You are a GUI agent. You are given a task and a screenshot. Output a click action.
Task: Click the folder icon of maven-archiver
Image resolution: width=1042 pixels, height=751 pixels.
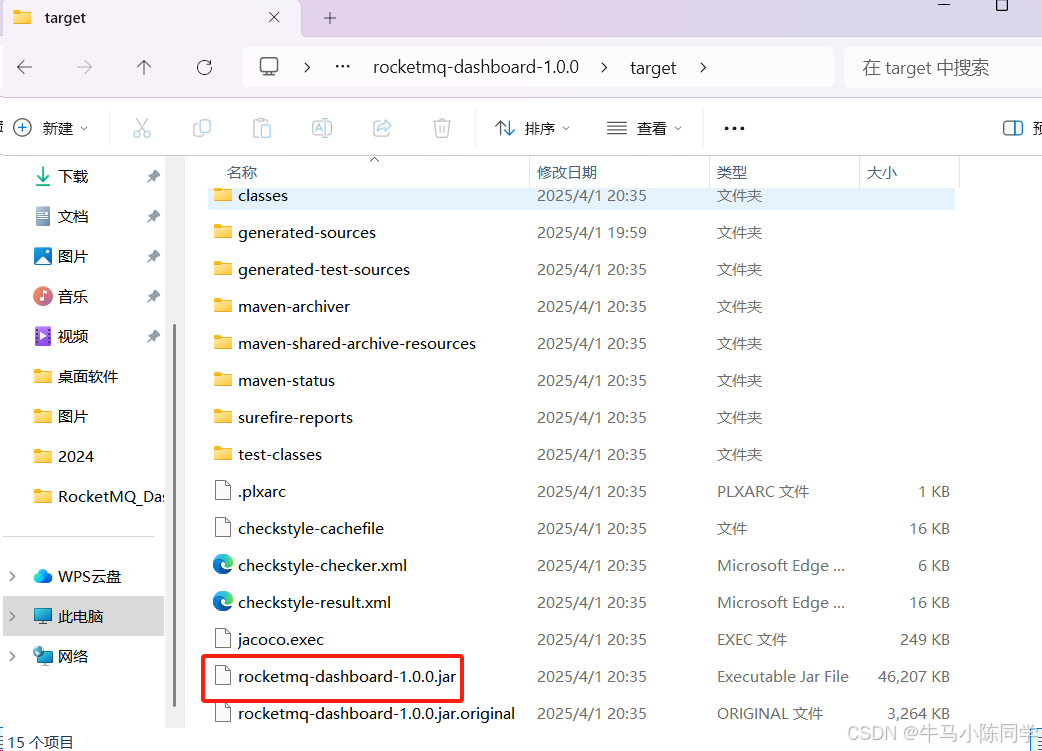coord(223,306)
